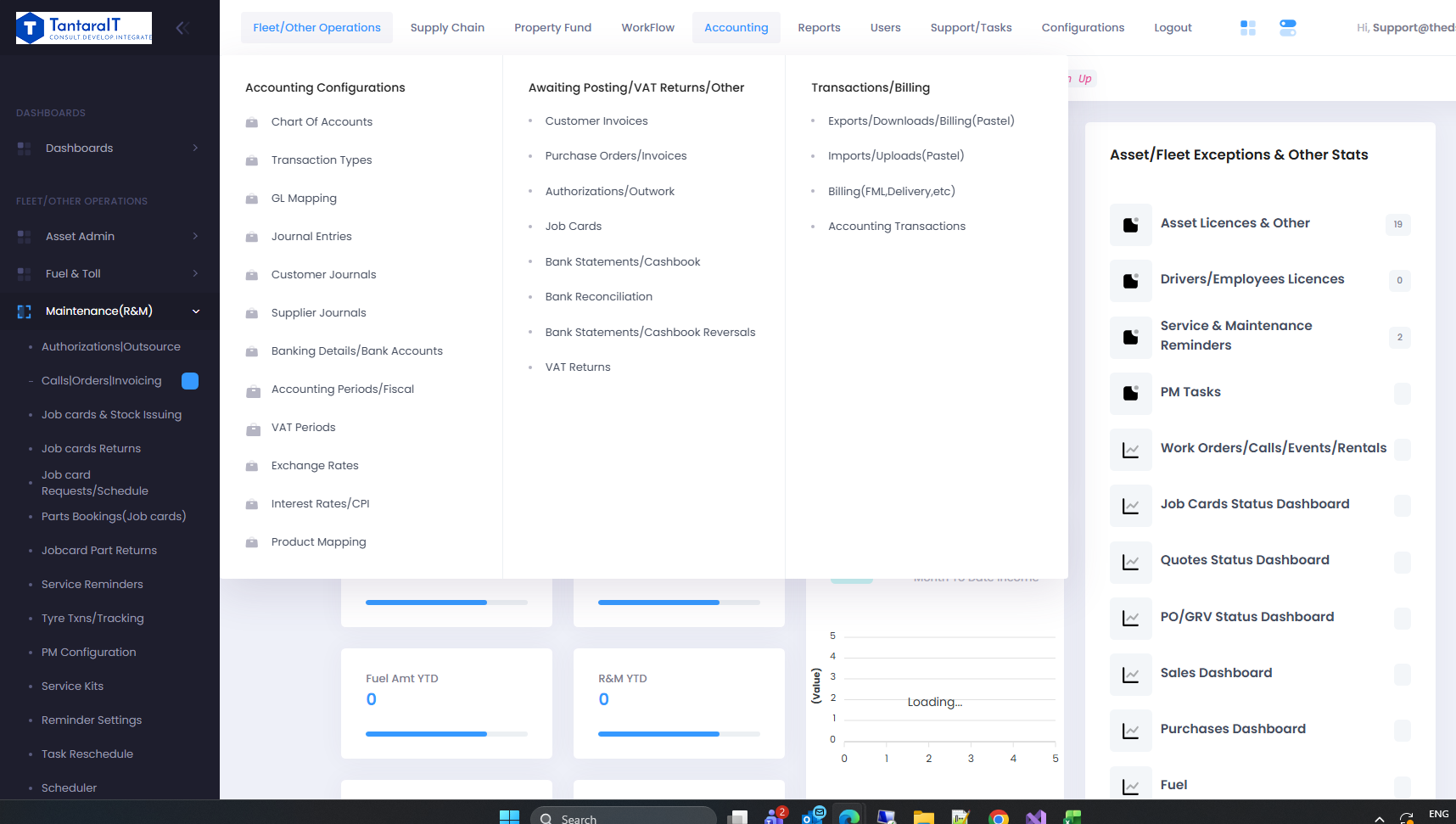Click the Journal Entries briefcase icon

[252, 237]
